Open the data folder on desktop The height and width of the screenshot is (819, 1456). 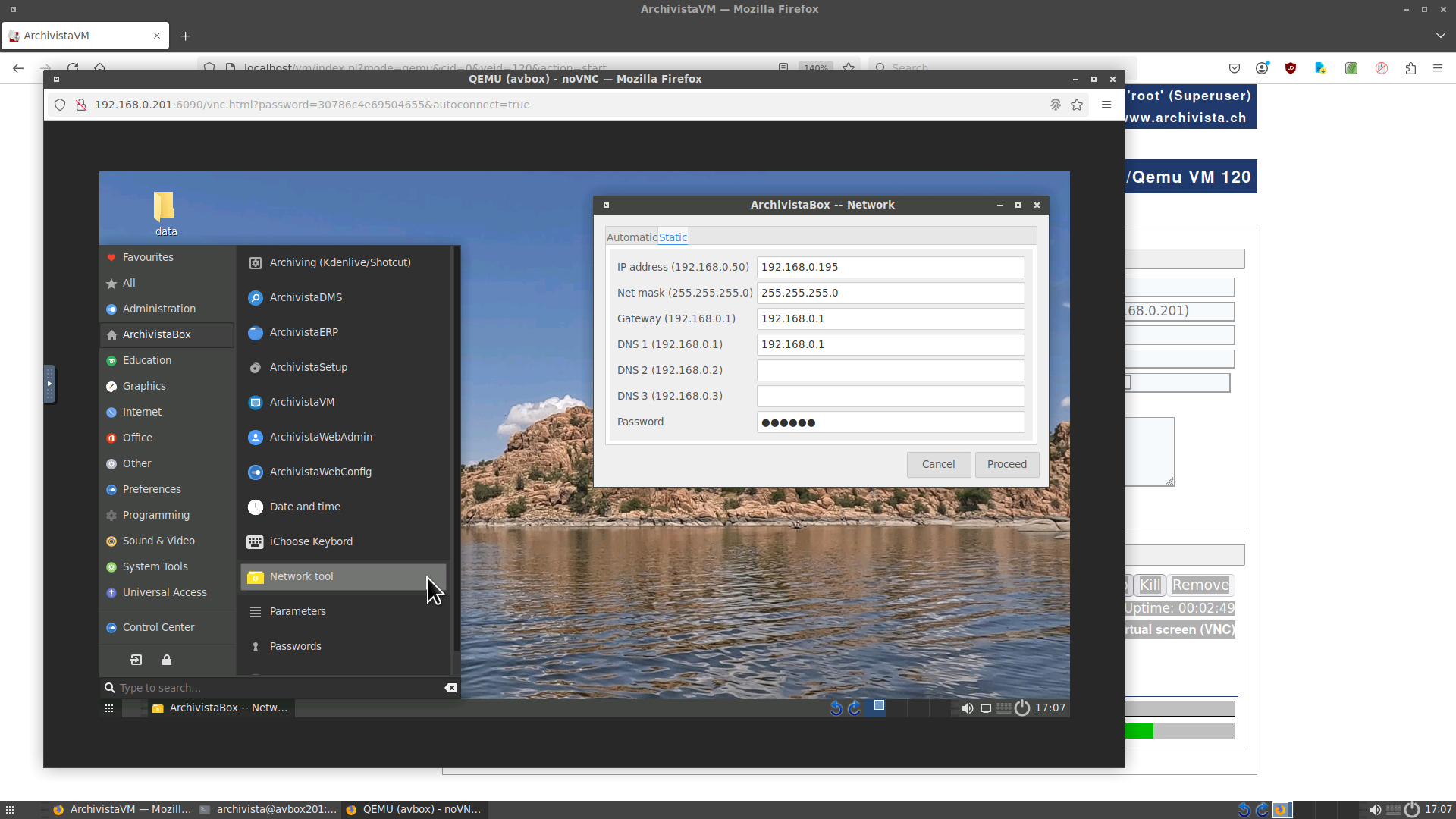click(165, 208)
